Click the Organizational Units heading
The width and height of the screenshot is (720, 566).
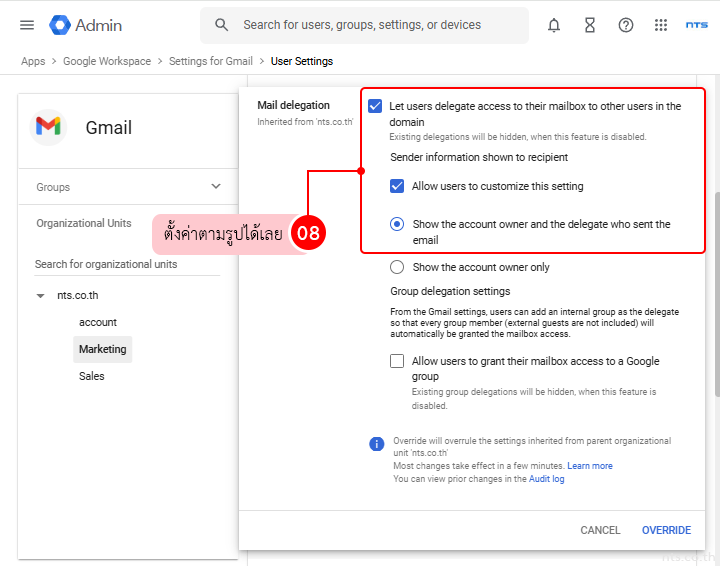coord(84,223)
